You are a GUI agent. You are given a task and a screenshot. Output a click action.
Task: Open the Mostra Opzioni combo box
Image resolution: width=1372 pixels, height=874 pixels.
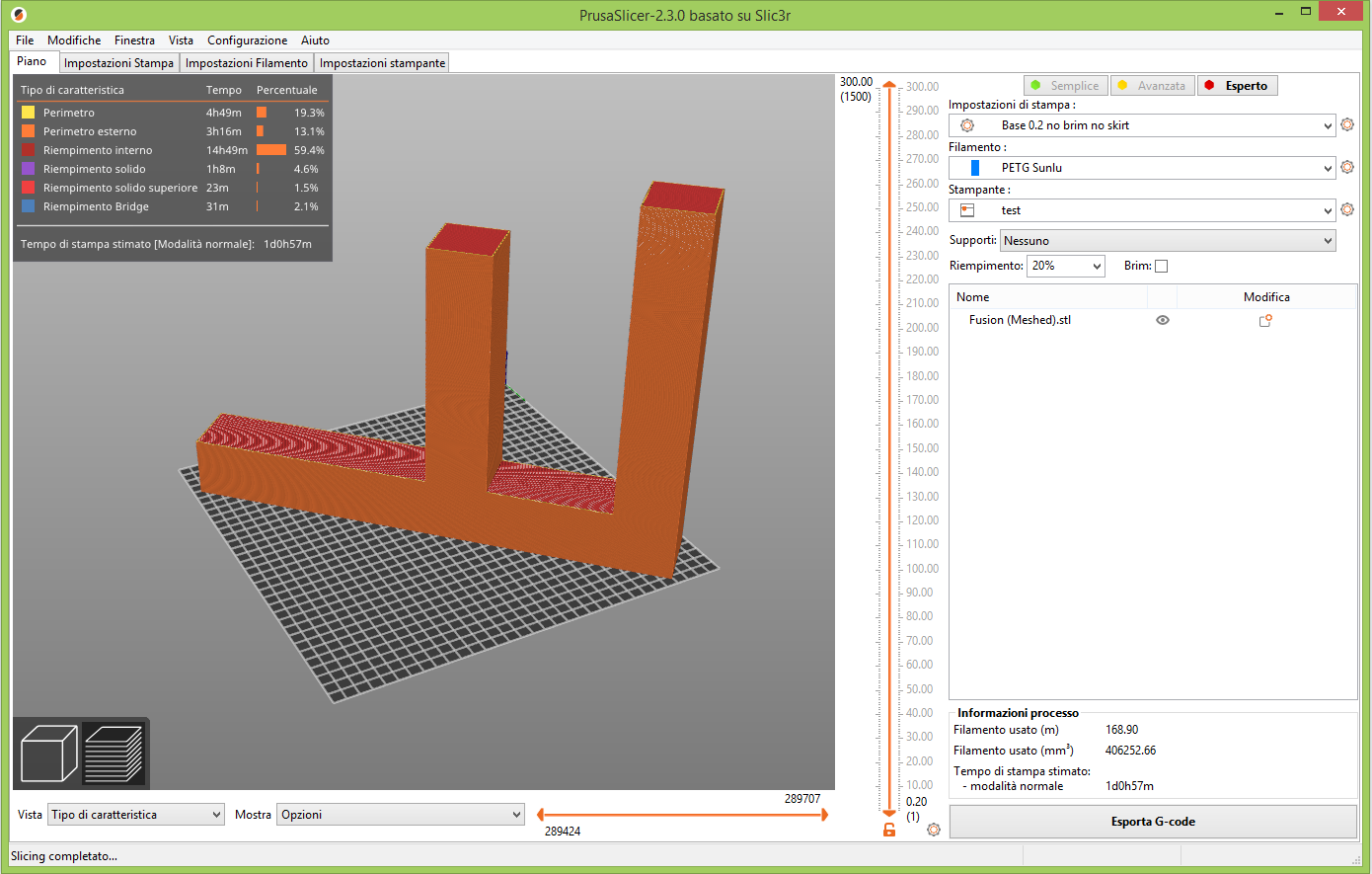[x=400, y=815]
